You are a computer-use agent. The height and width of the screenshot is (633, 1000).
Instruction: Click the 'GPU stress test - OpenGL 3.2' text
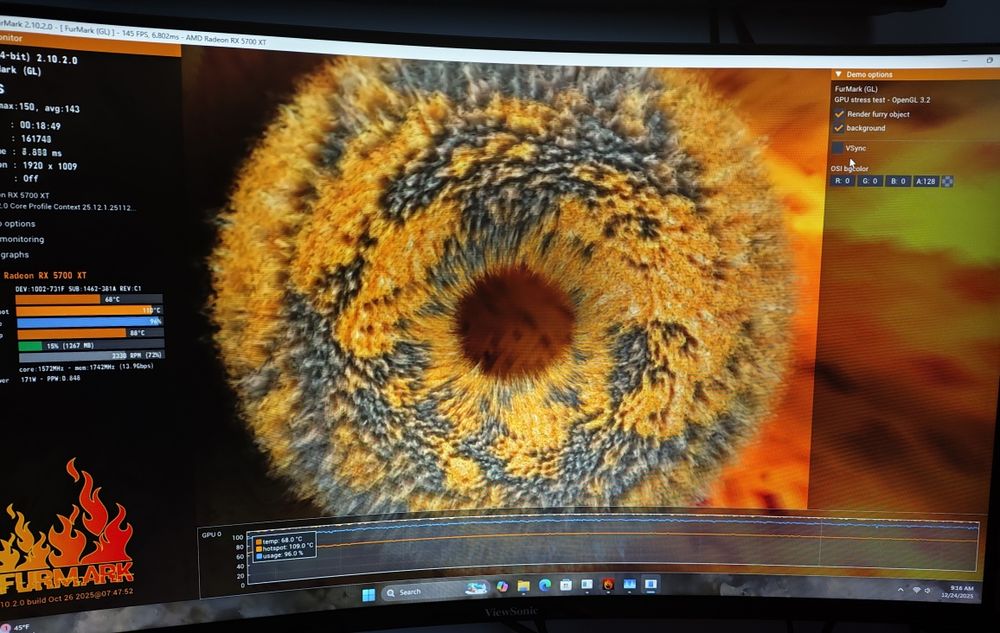point(882,100)
